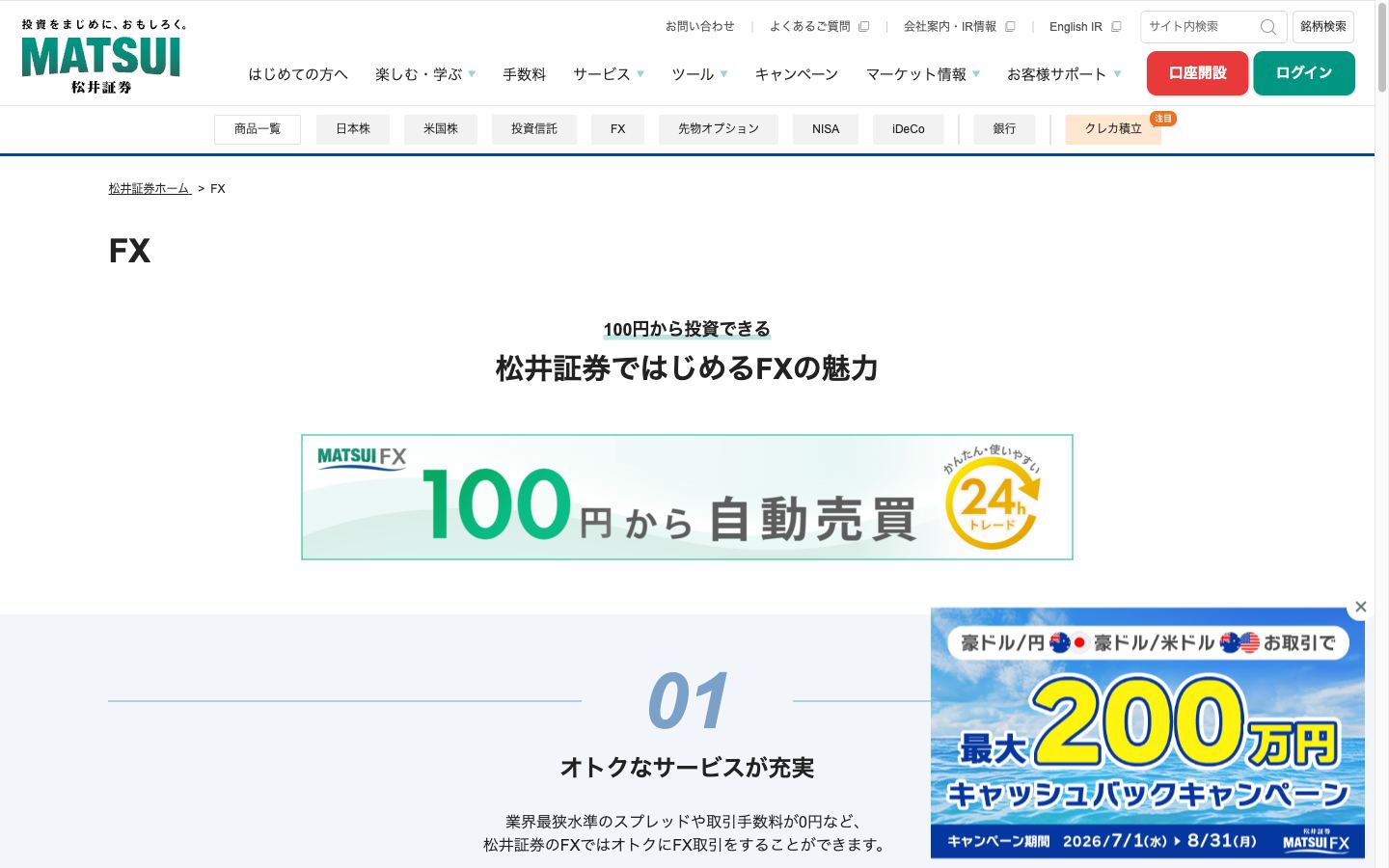This screenshot has height=868, width=1389.
Task: Expand the 楽しむ・学ぶ dropdown menu
Action: coord(425,74)
